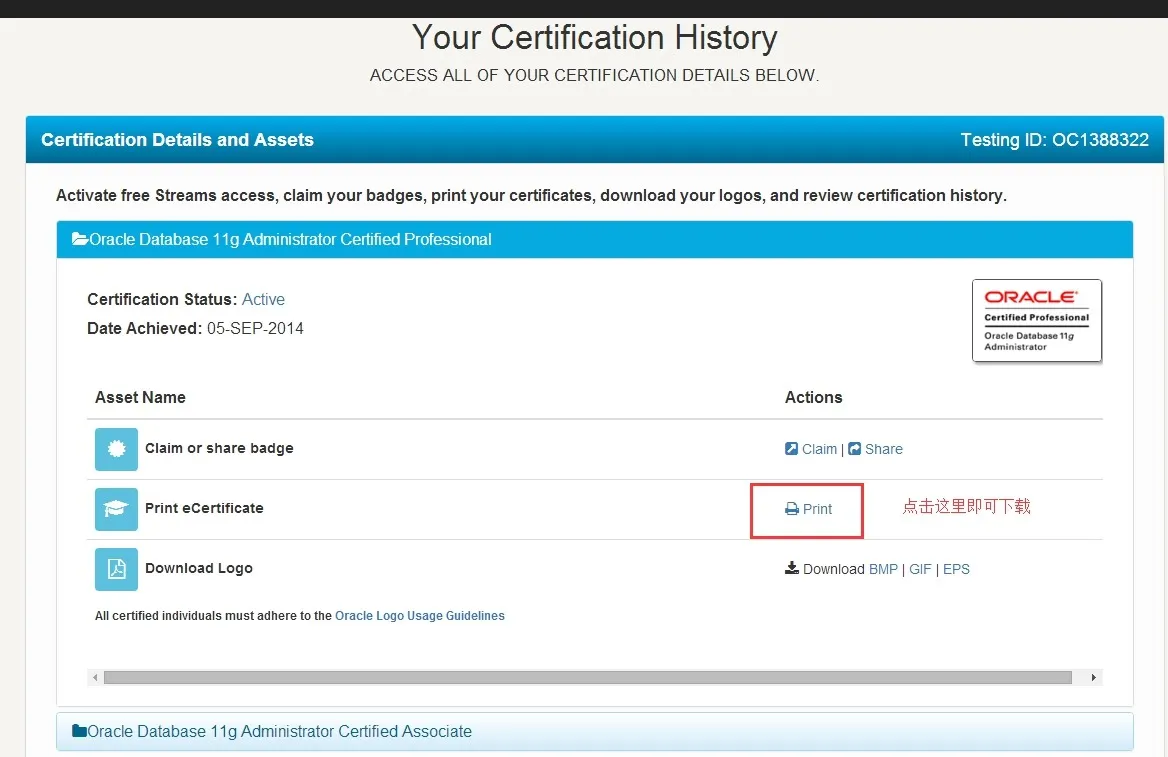Click the download arrow icon before BMP

pos(792,568)
